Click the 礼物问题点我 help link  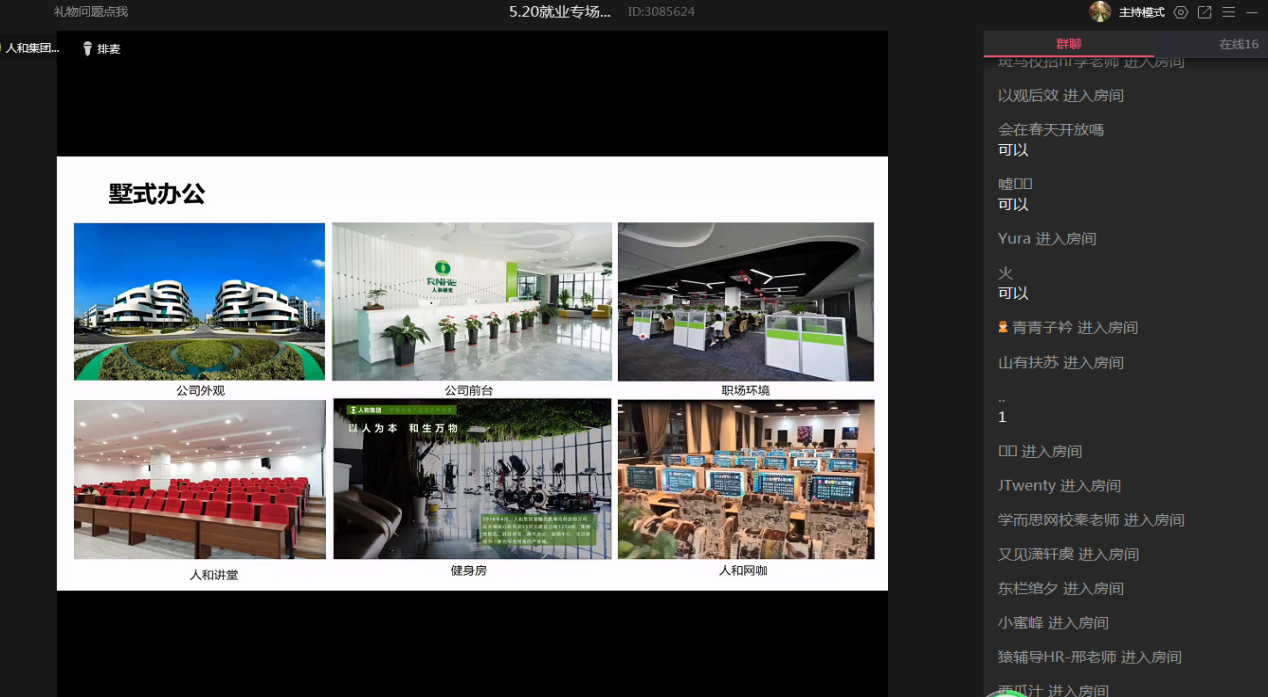point(91,12)
